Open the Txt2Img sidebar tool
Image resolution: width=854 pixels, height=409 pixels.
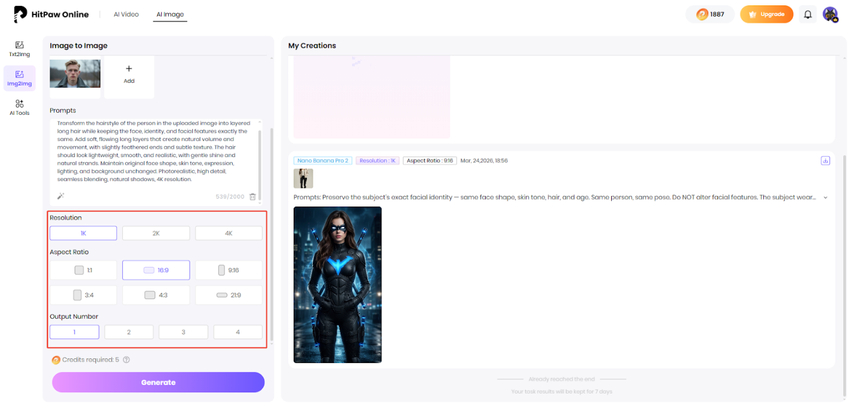pyautogui.click(x=19, y=48)
